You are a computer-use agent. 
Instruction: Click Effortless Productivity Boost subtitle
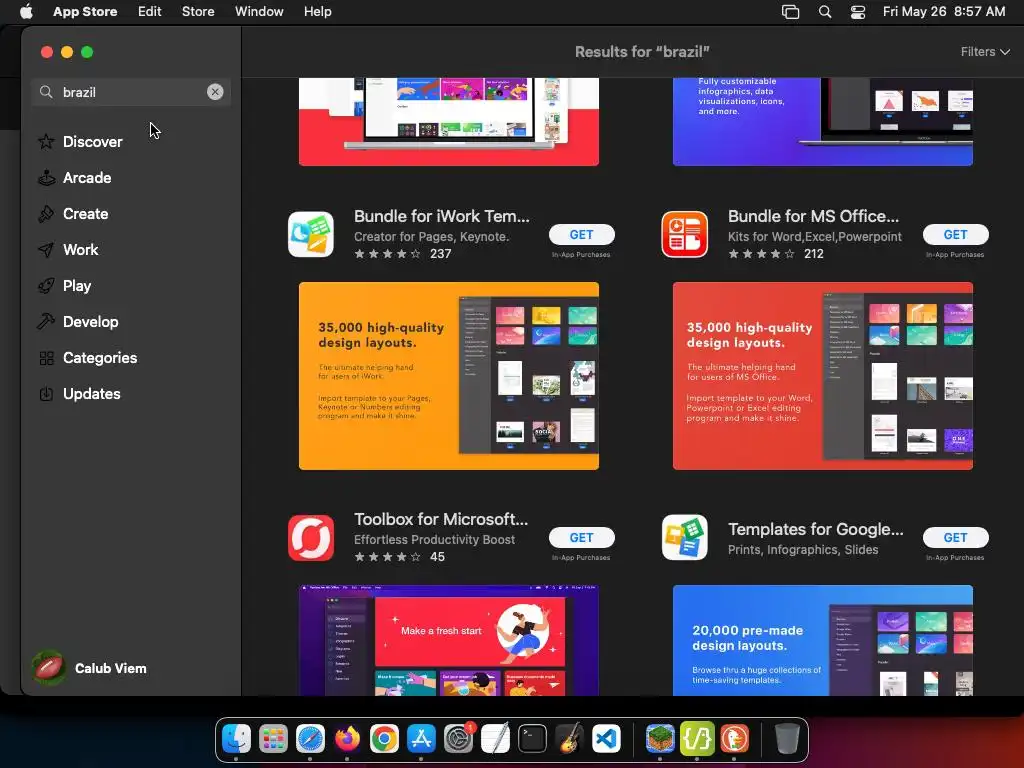pyautogui.click(x=434, y=539)
